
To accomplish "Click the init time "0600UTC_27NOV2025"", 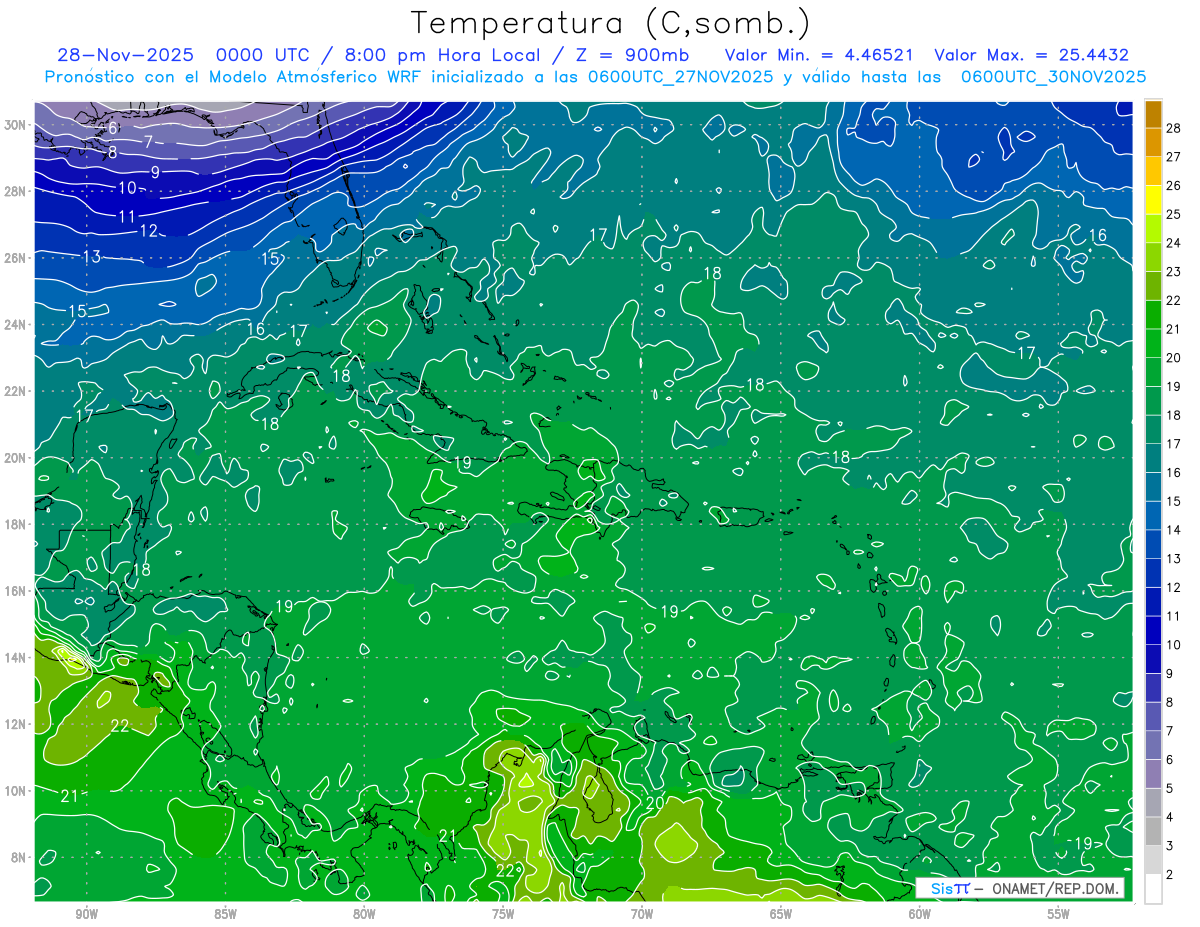I will [x=679, y=77].
